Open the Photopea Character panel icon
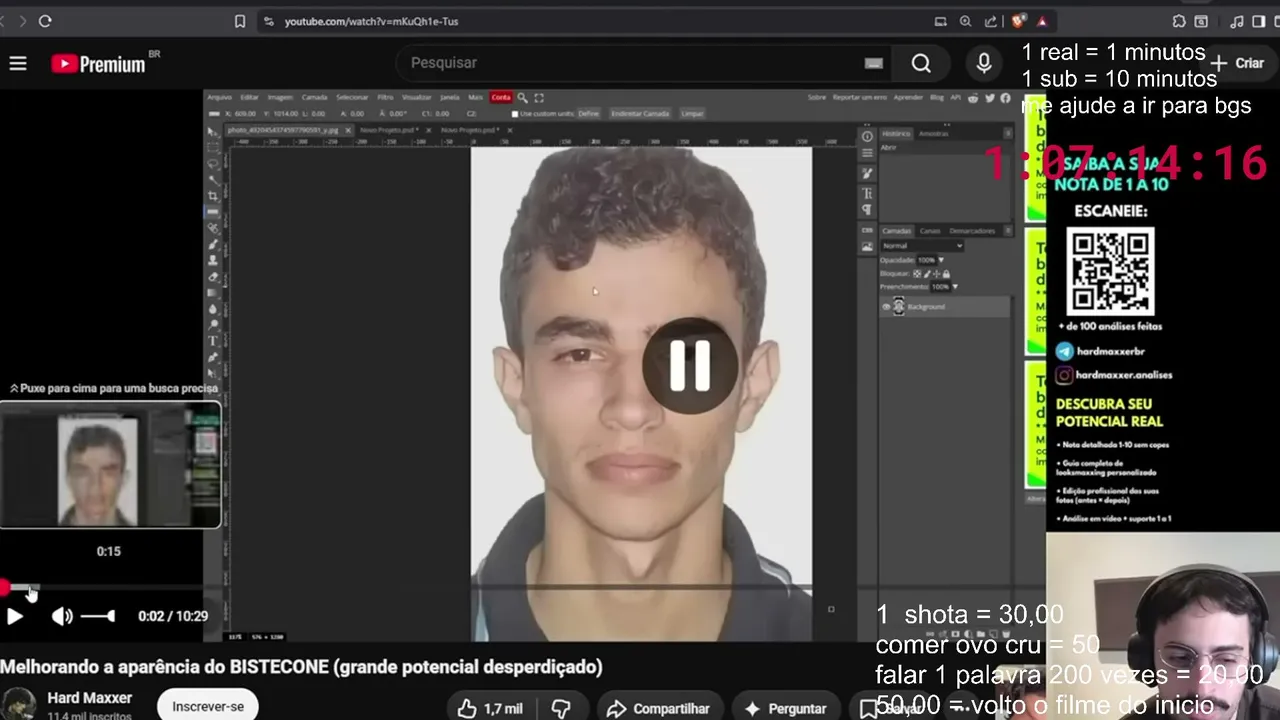 tap(867, 193)
